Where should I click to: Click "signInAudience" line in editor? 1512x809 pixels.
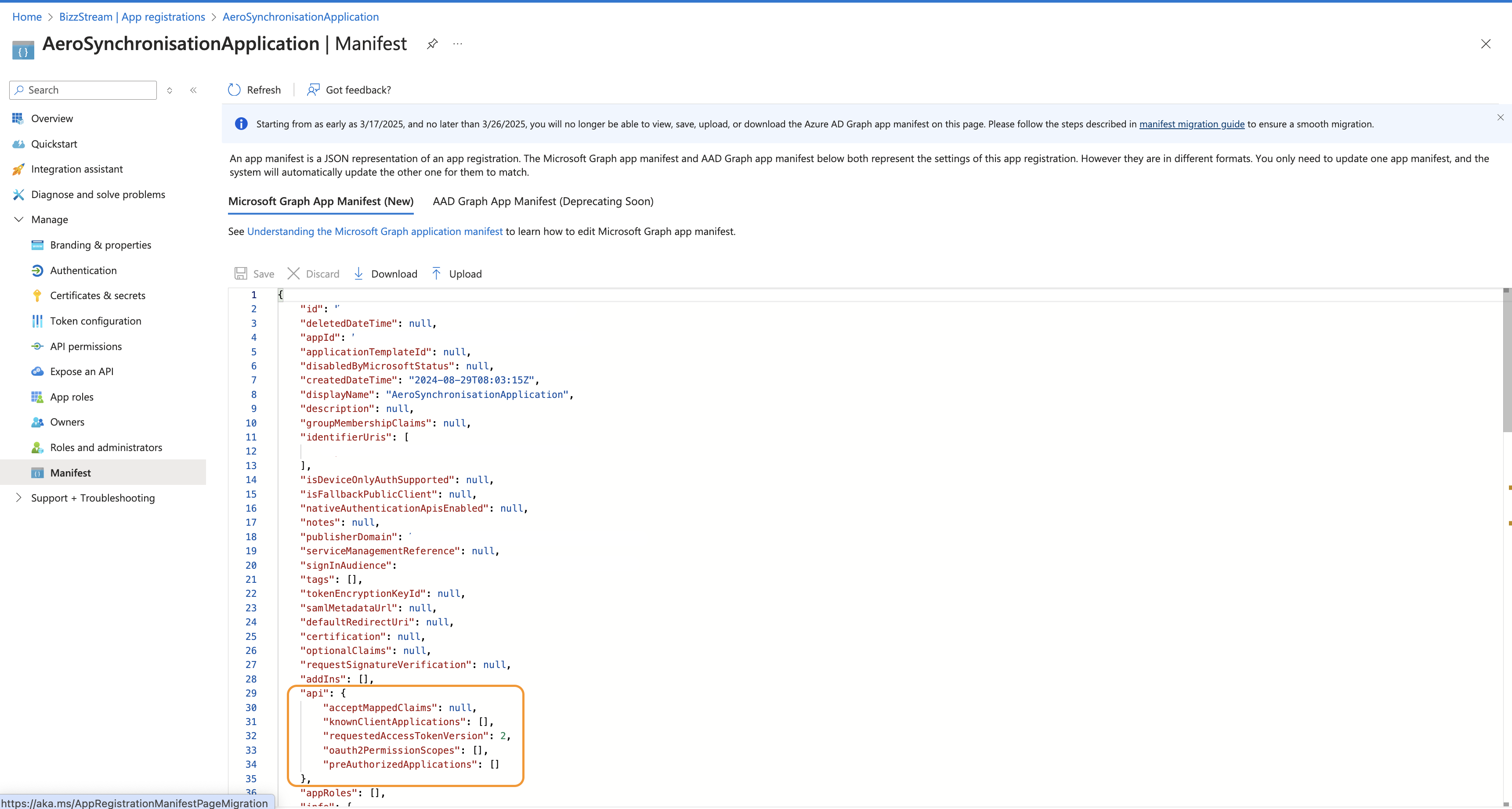coord(349,565)
